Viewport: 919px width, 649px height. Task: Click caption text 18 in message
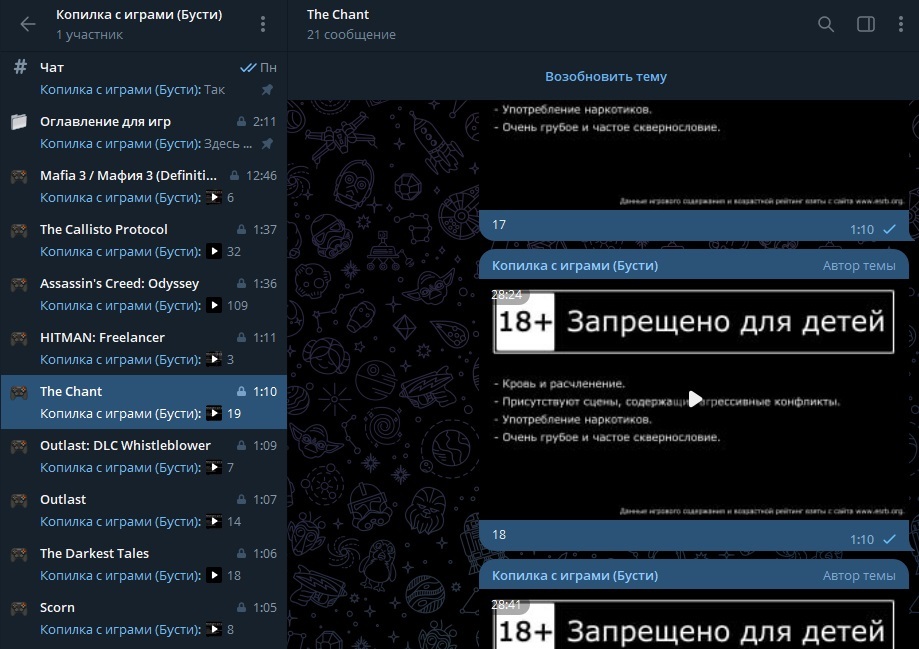pos(499,535)
